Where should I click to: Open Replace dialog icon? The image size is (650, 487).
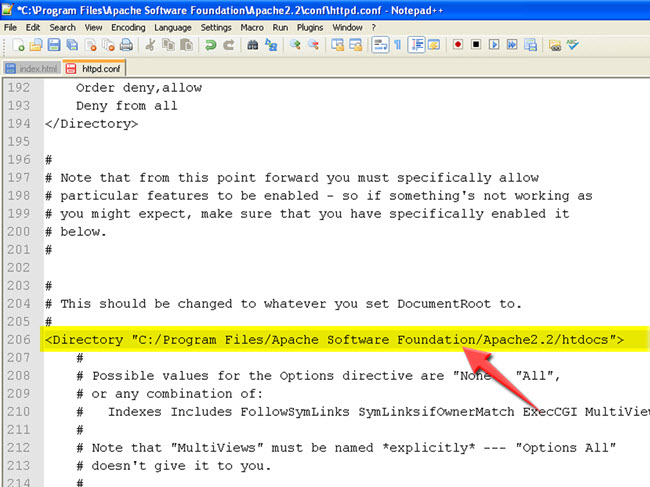[271, 45]
